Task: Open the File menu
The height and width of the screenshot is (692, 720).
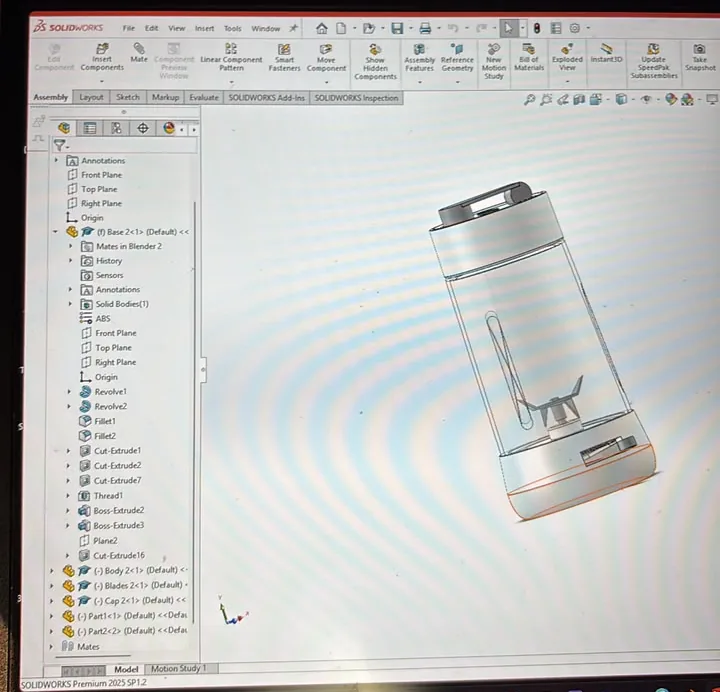Action: pos(129,28)
